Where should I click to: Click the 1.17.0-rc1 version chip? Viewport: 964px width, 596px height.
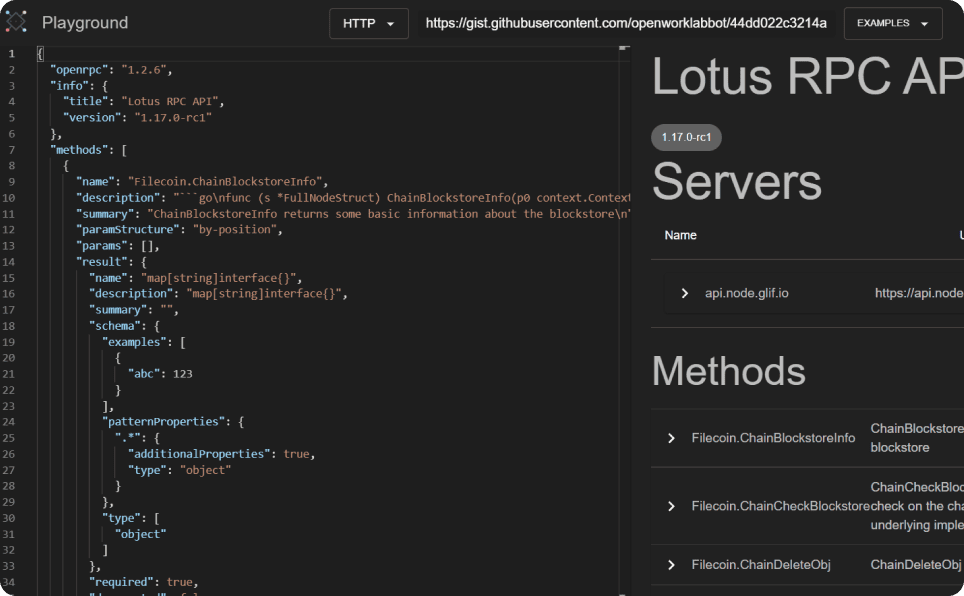[x=686, y=137]
